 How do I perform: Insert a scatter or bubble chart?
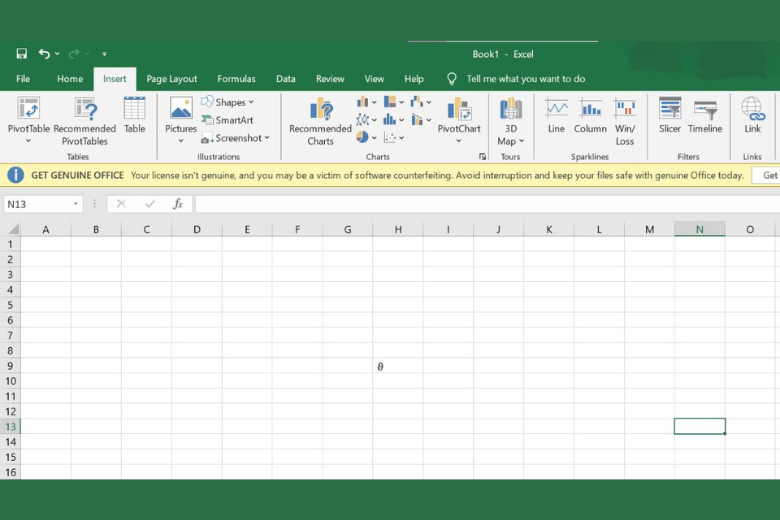click(393, 137)
